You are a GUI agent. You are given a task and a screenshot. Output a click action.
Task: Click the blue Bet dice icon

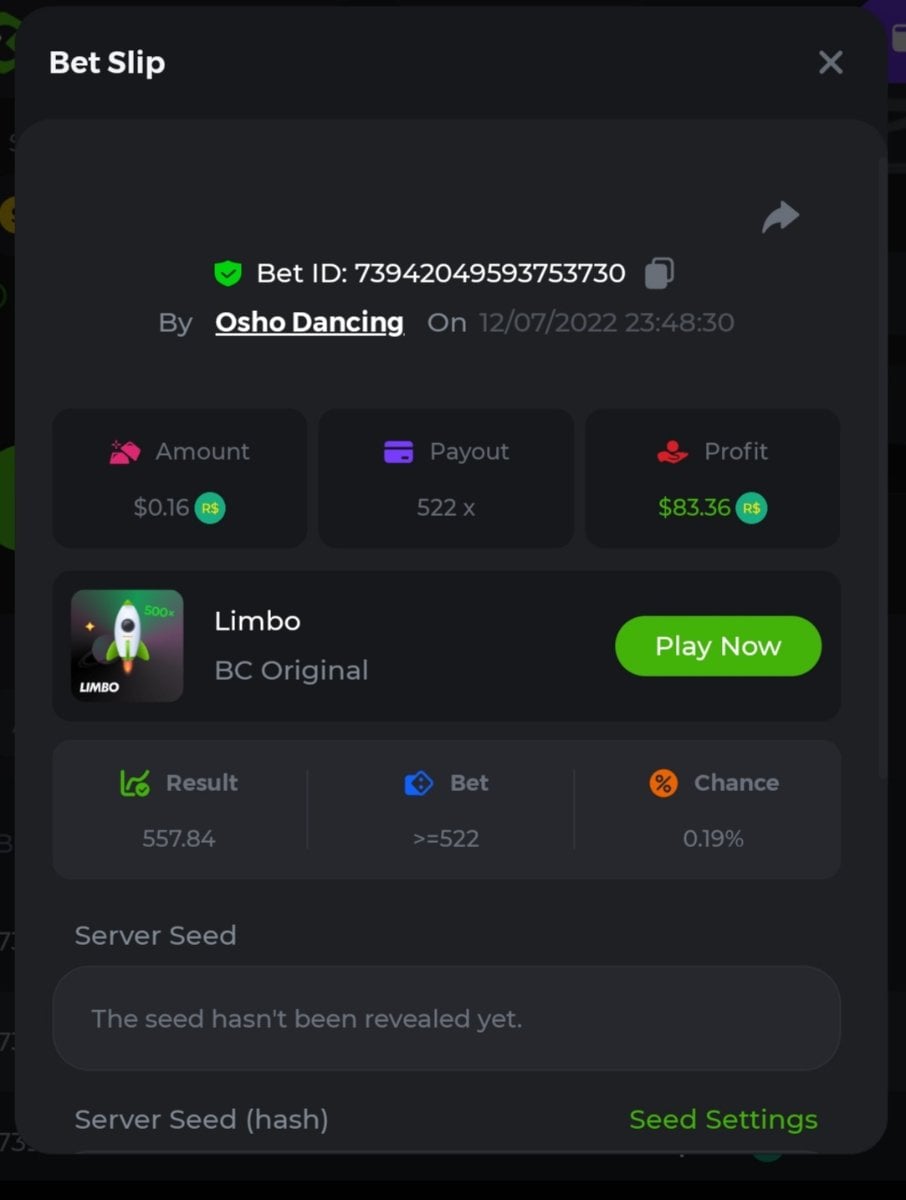coord(418,783)
